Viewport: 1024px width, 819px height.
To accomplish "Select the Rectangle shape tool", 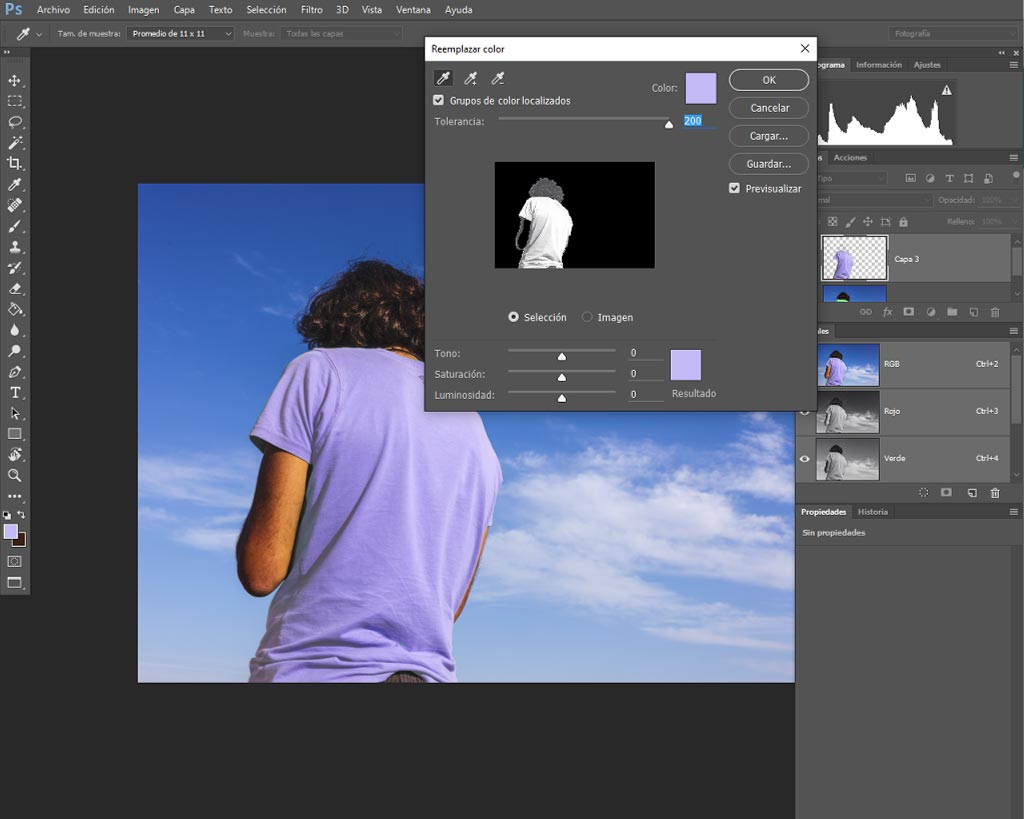I will coord(14,434).
